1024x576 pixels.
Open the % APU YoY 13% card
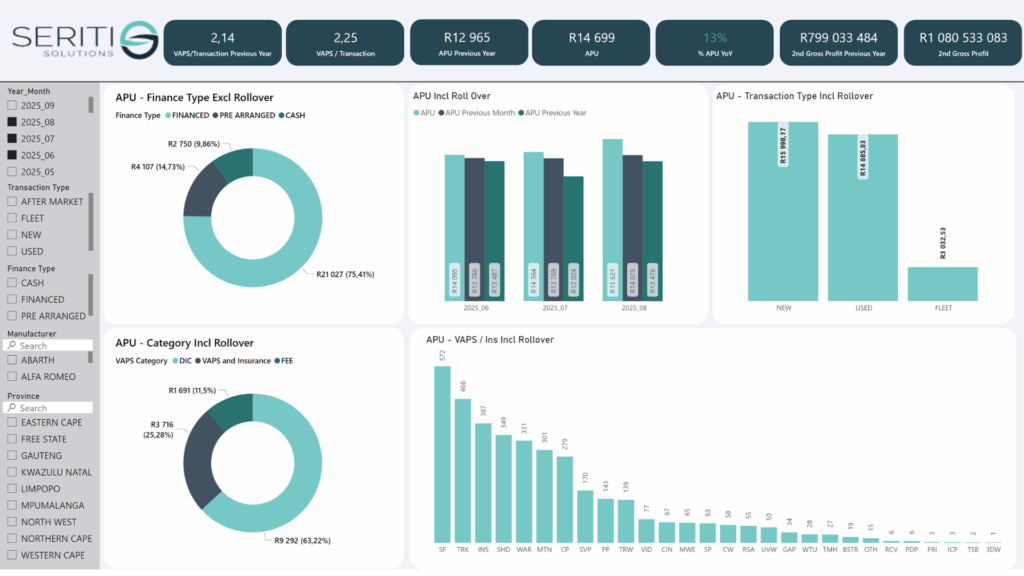[x=714, y=42]
